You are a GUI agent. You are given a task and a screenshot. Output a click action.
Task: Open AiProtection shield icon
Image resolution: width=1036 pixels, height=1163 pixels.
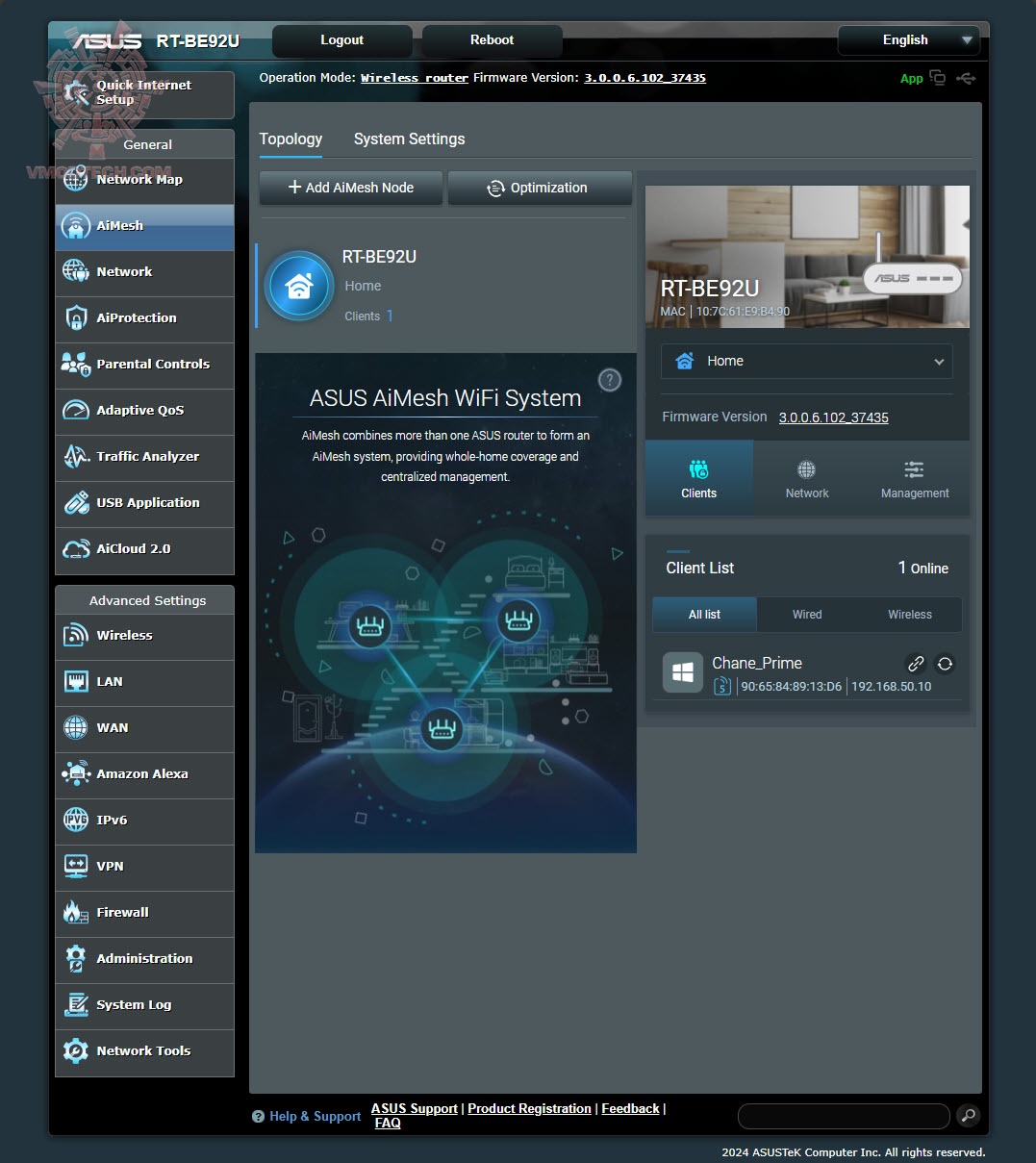coord(76,317)
